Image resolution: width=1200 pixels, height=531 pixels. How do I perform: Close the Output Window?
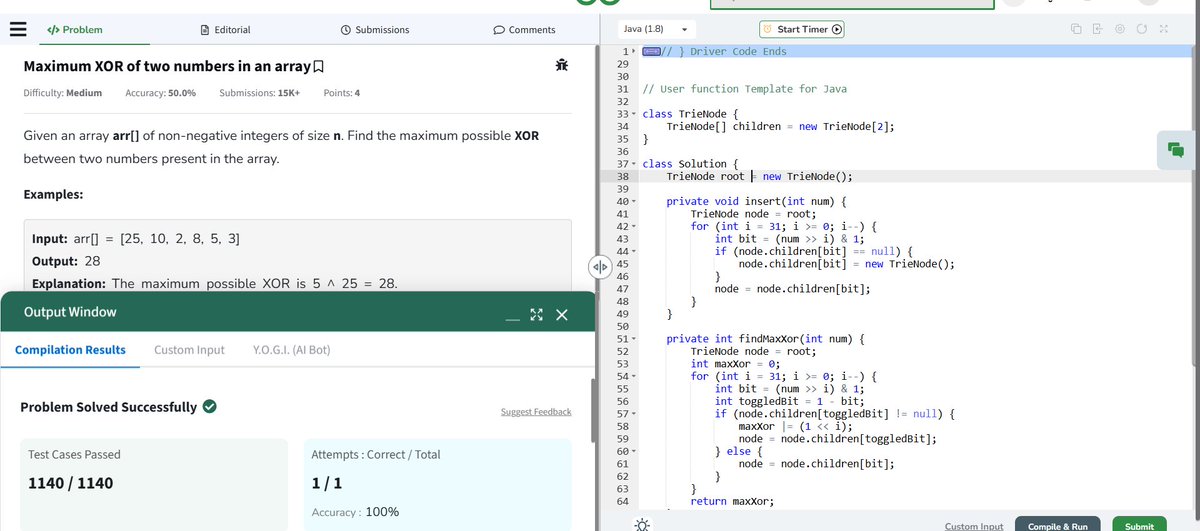560,315
